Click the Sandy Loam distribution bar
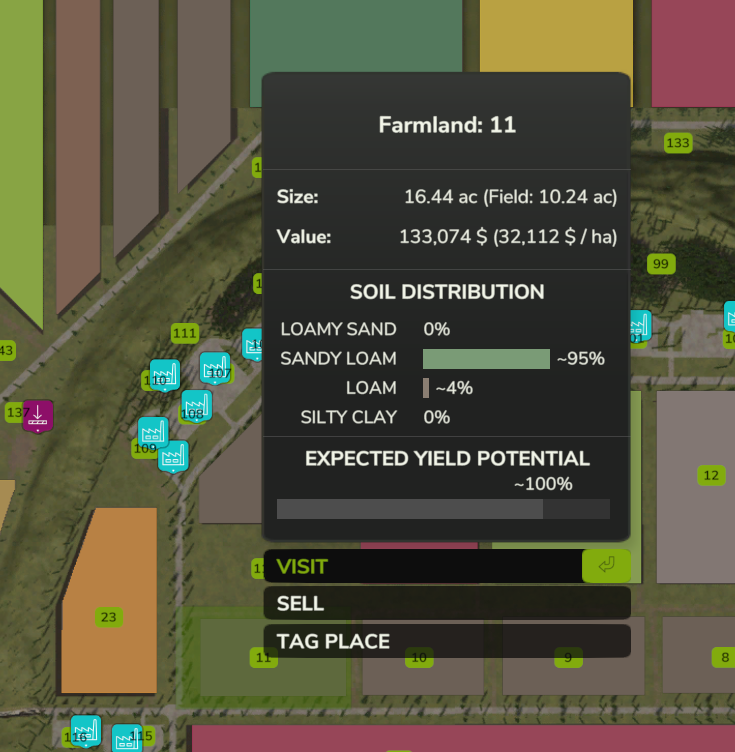The width and height of the screenshot is (735, 752). click(x=486, y=359)
